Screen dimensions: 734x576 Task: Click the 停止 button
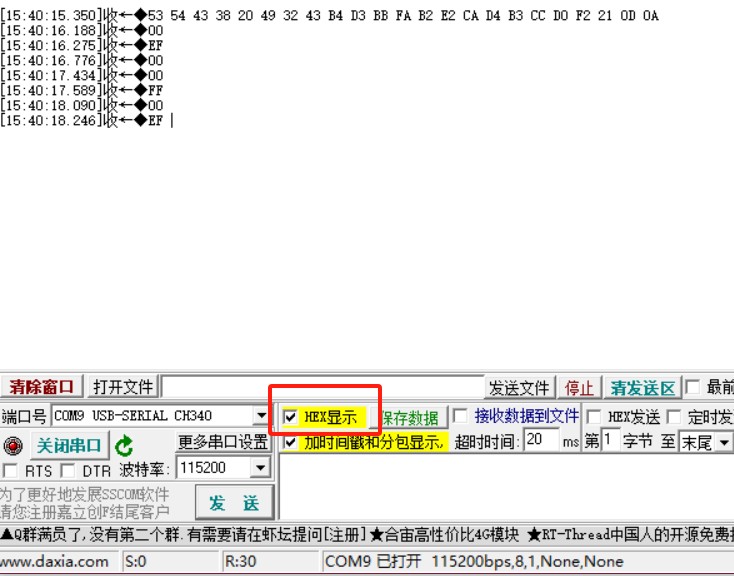579,388
